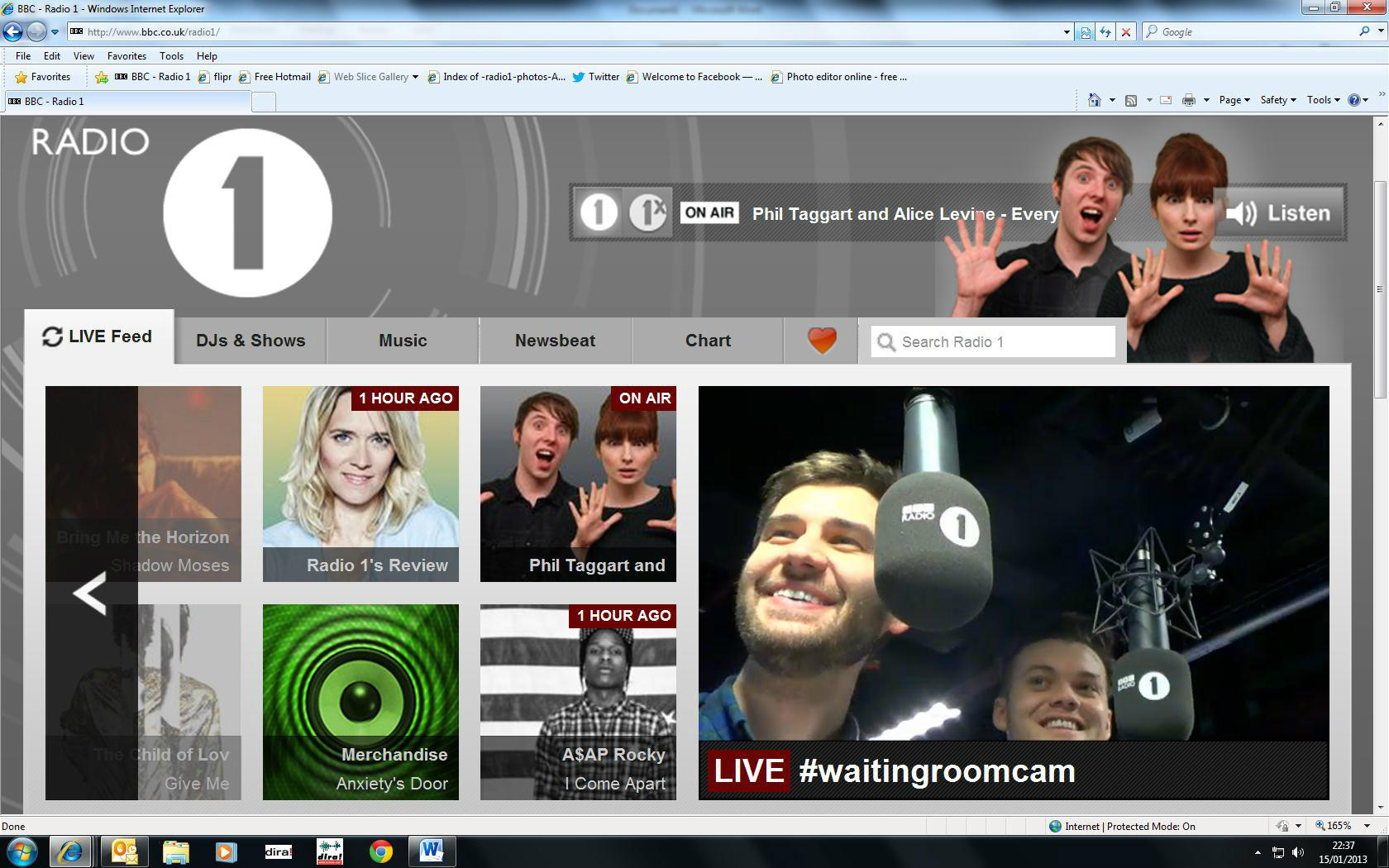Refresh the page with the Refresh icon

pos(1105,32)
